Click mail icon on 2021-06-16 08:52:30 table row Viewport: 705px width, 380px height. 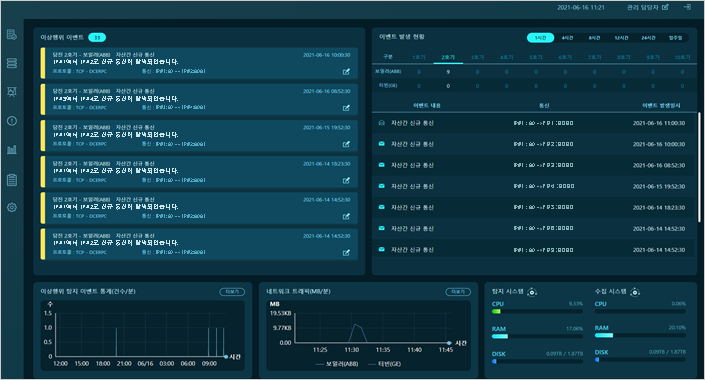coord(382,165)
